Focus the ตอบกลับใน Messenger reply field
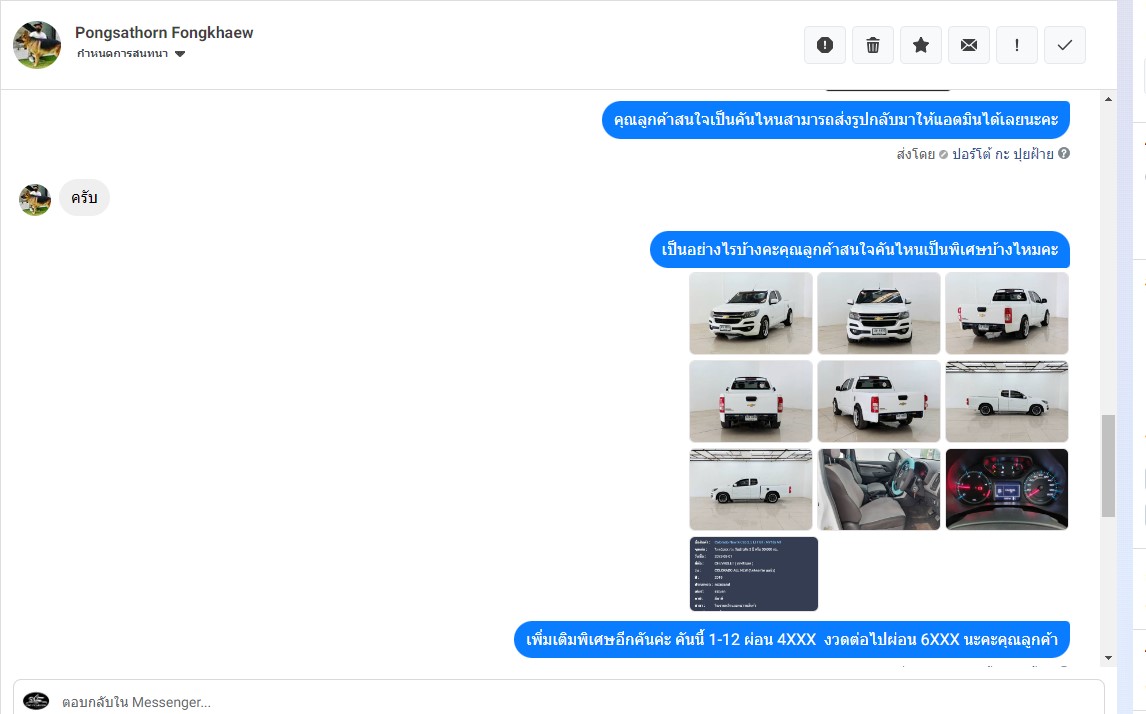The width and height of the screenshot is (1146, 714). (558, 701)
